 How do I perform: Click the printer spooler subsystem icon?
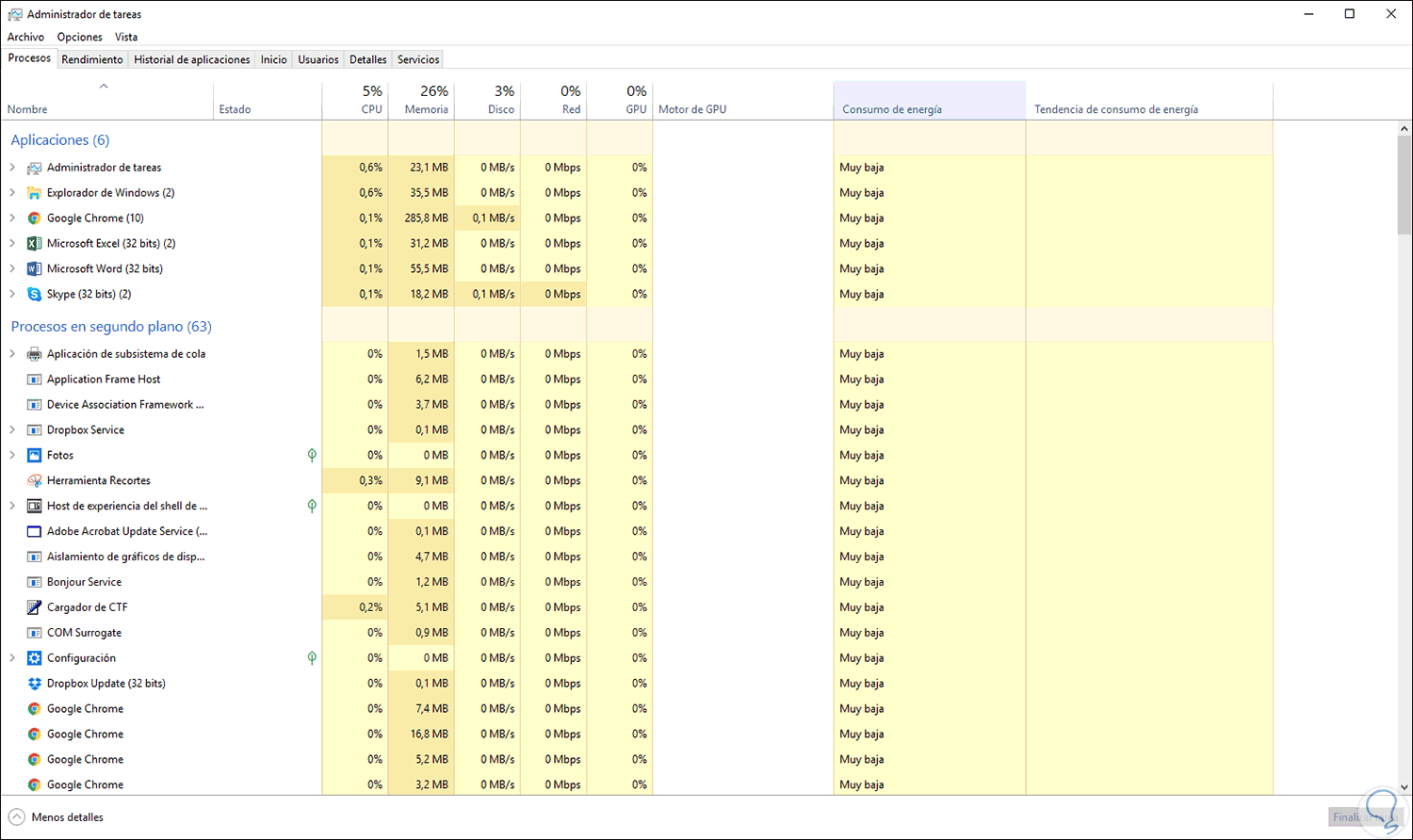tap(34, 354)
